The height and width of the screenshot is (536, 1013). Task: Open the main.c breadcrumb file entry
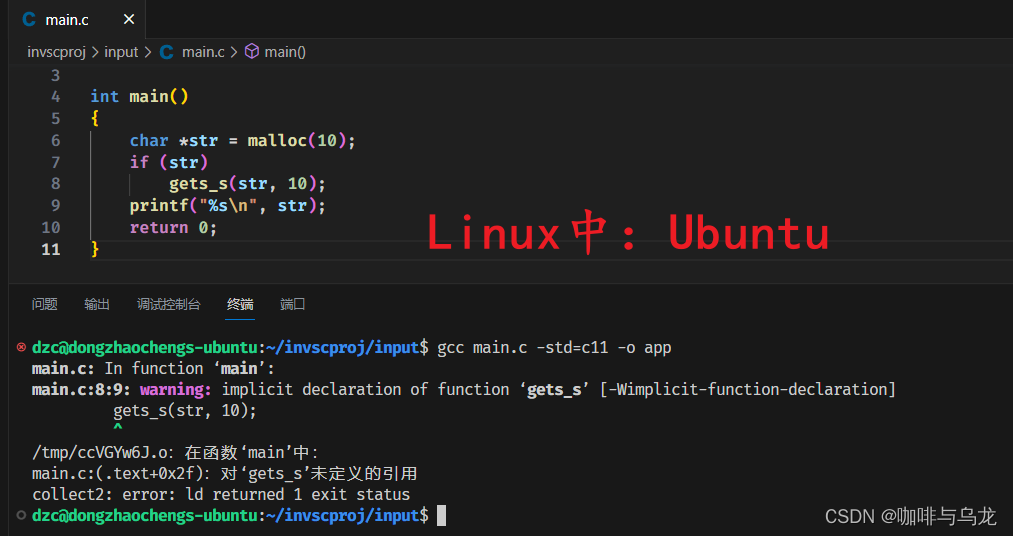(203, 52)
